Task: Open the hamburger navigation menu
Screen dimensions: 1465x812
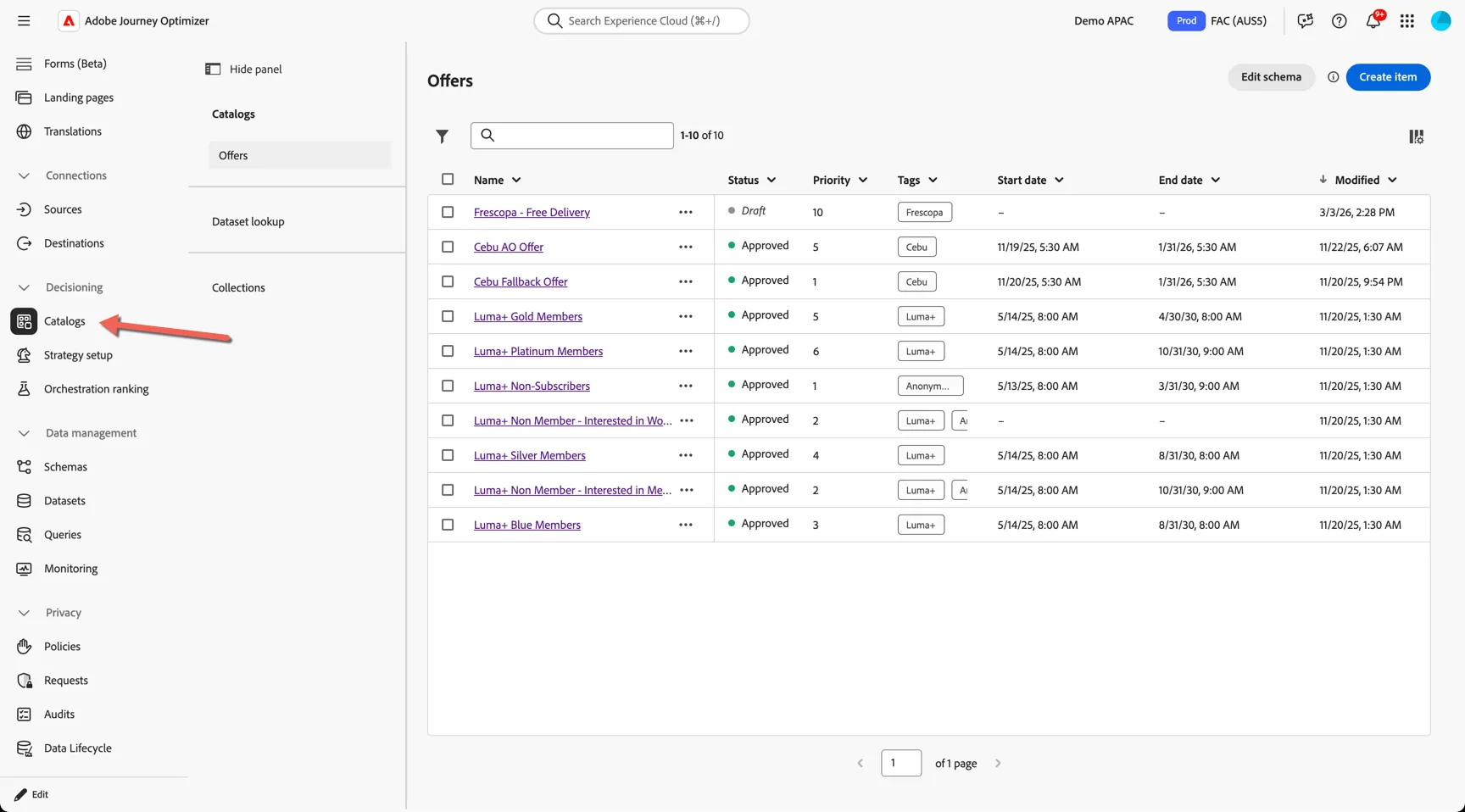Action: [24, 20]
